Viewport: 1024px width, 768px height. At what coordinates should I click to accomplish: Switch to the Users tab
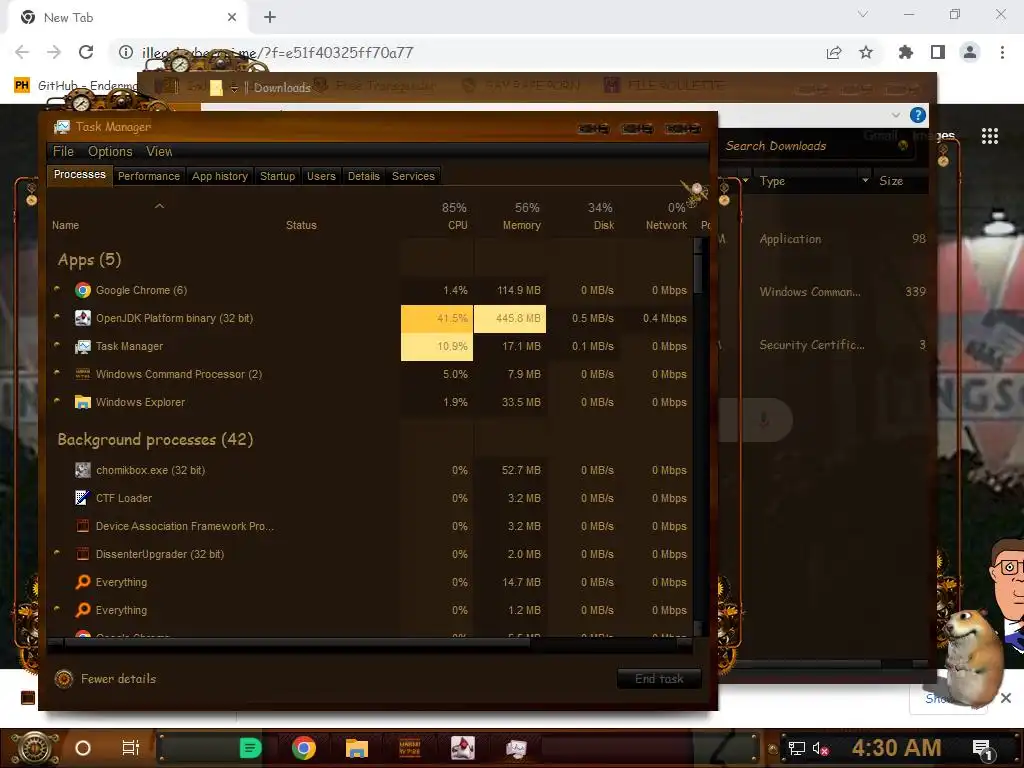point(321,176)
